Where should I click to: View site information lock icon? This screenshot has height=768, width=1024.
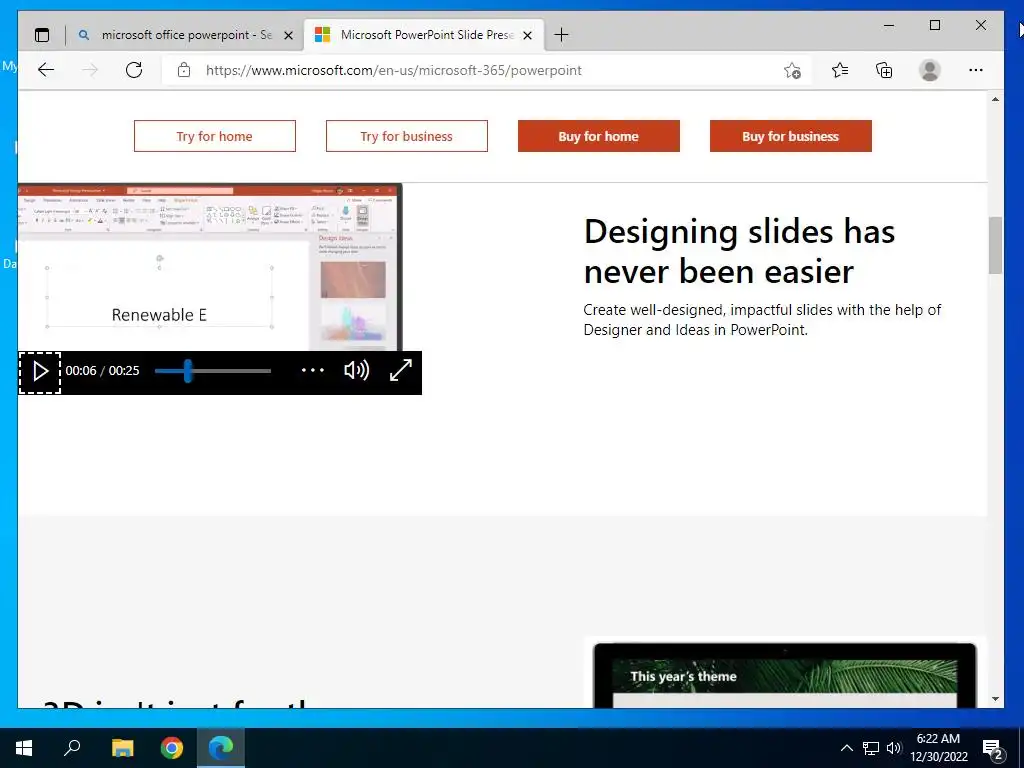tap(184, 70)
